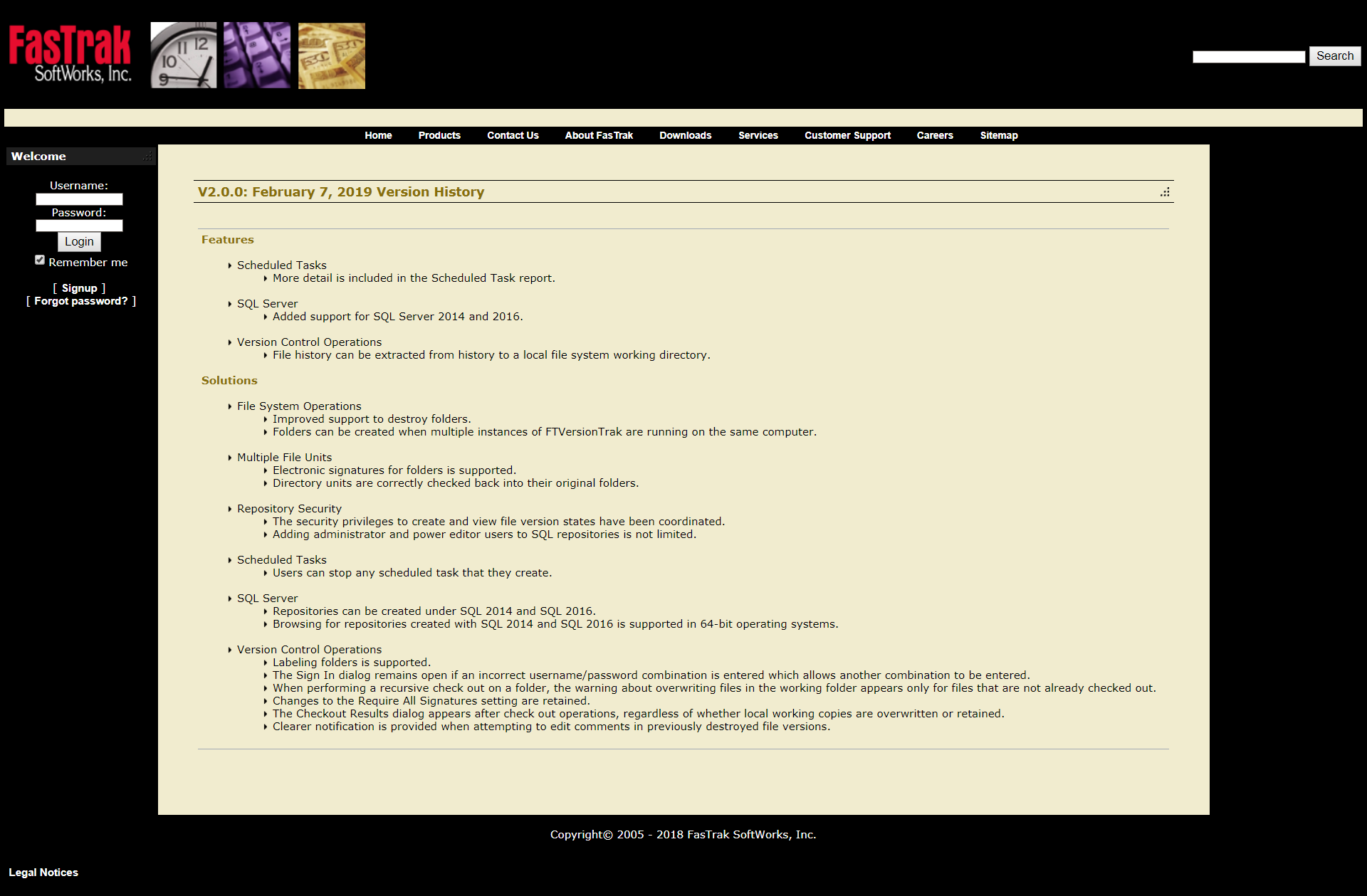Go to Contact Us page

513,135
